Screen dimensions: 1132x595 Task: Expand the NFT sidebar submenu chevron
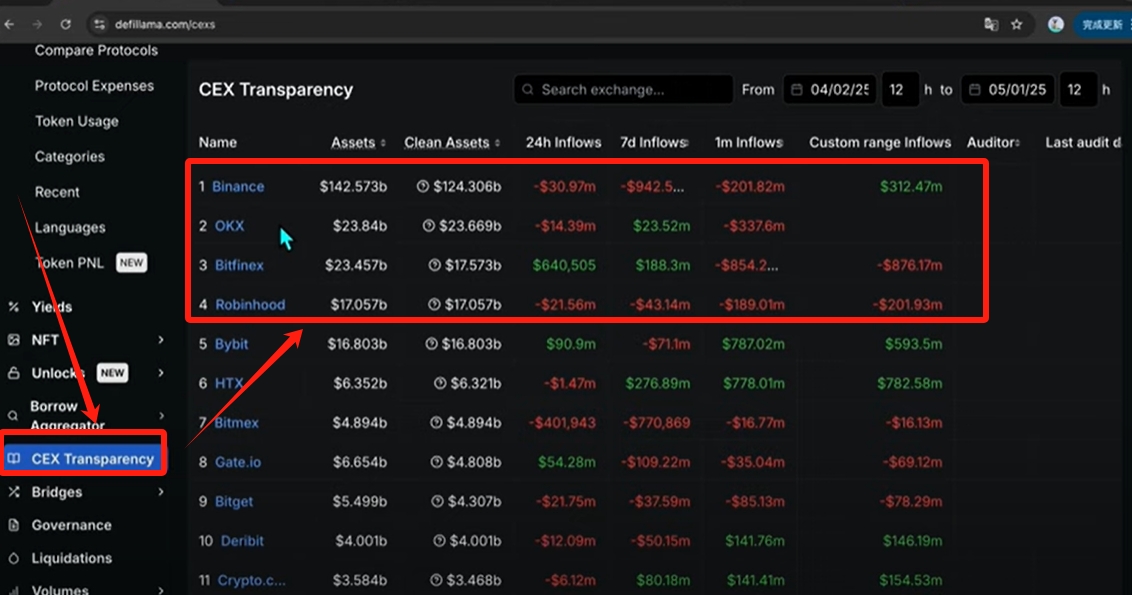161,340
